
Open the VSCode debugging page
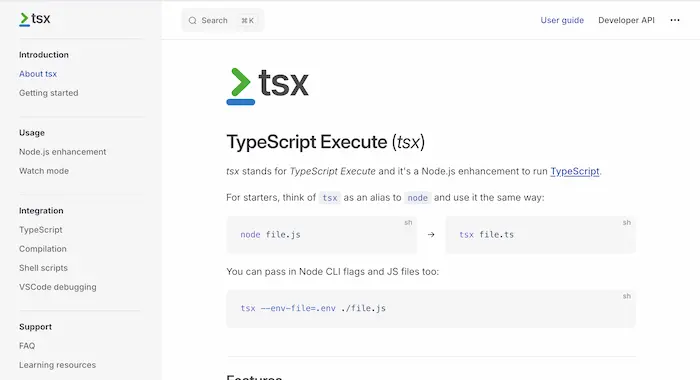[x=58, y=287]
